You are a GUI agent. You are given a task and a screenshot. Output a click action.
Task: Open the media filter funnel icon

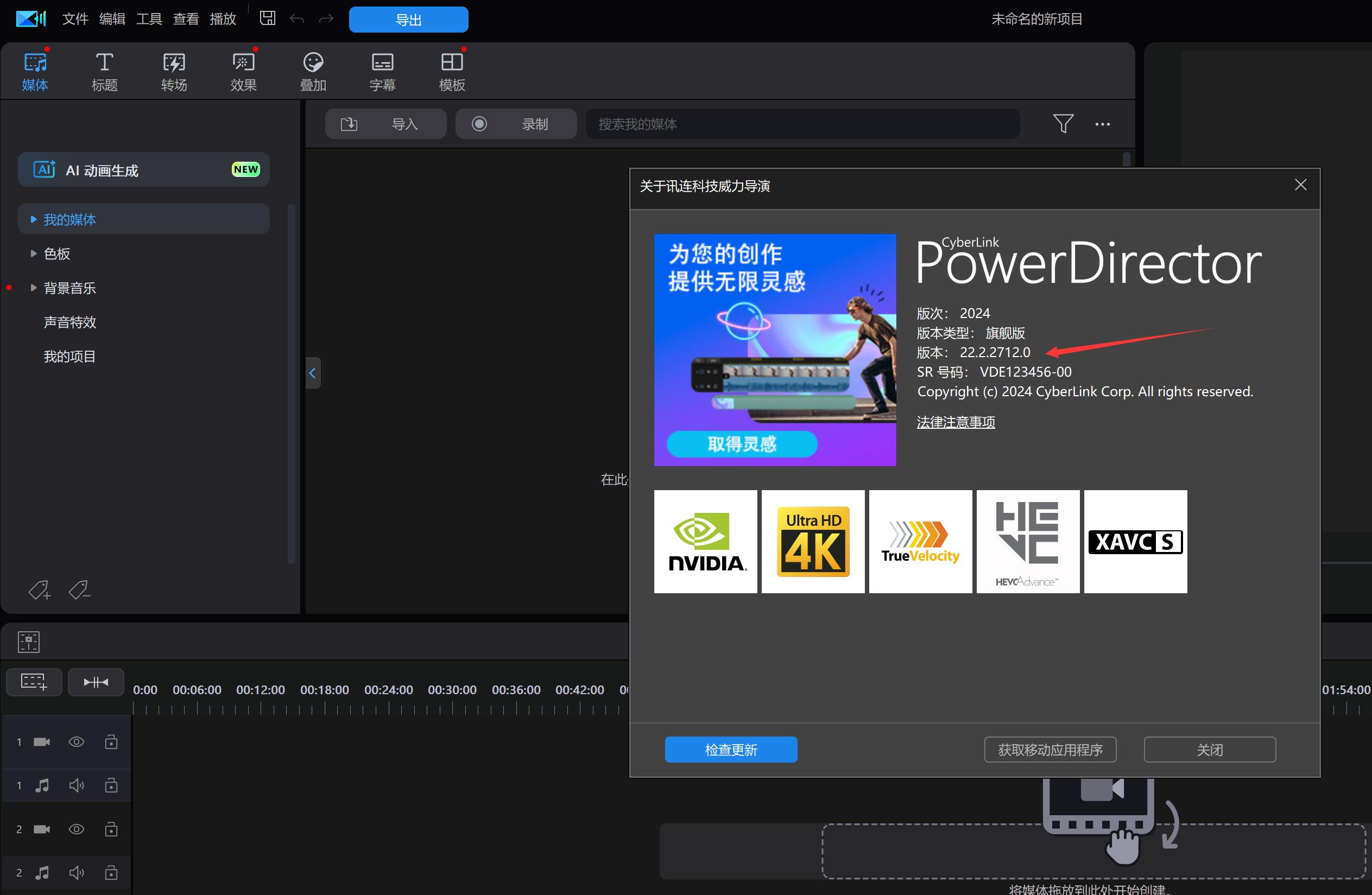tap(1063, 123)
